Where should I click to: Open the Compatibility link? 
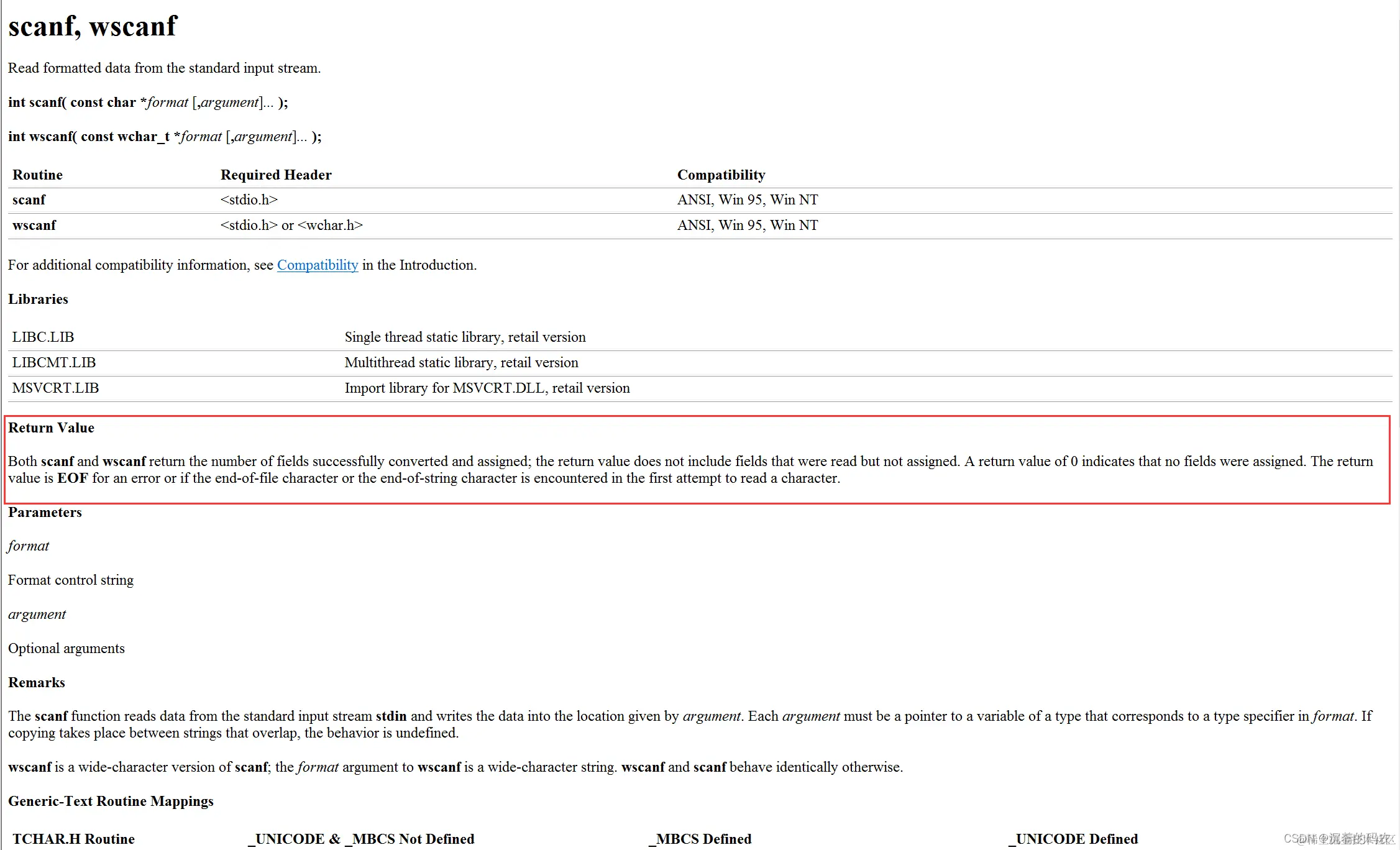tap(317, 265)
